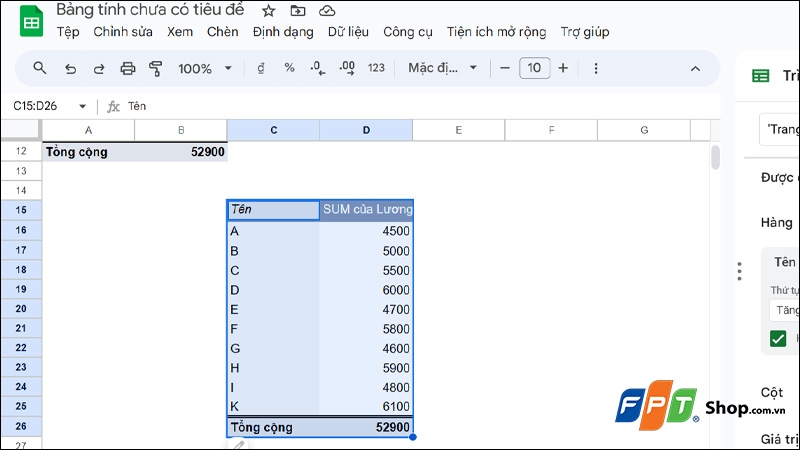The image size is (800, 450).
Task: Open the Trợ giúp menu
Action: point(585,32)
